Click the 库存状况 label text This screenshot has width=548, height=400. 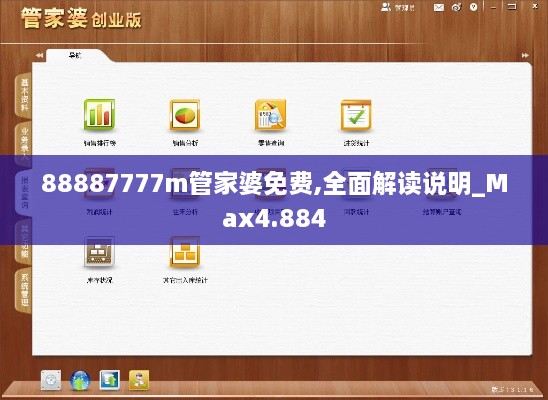100,280
